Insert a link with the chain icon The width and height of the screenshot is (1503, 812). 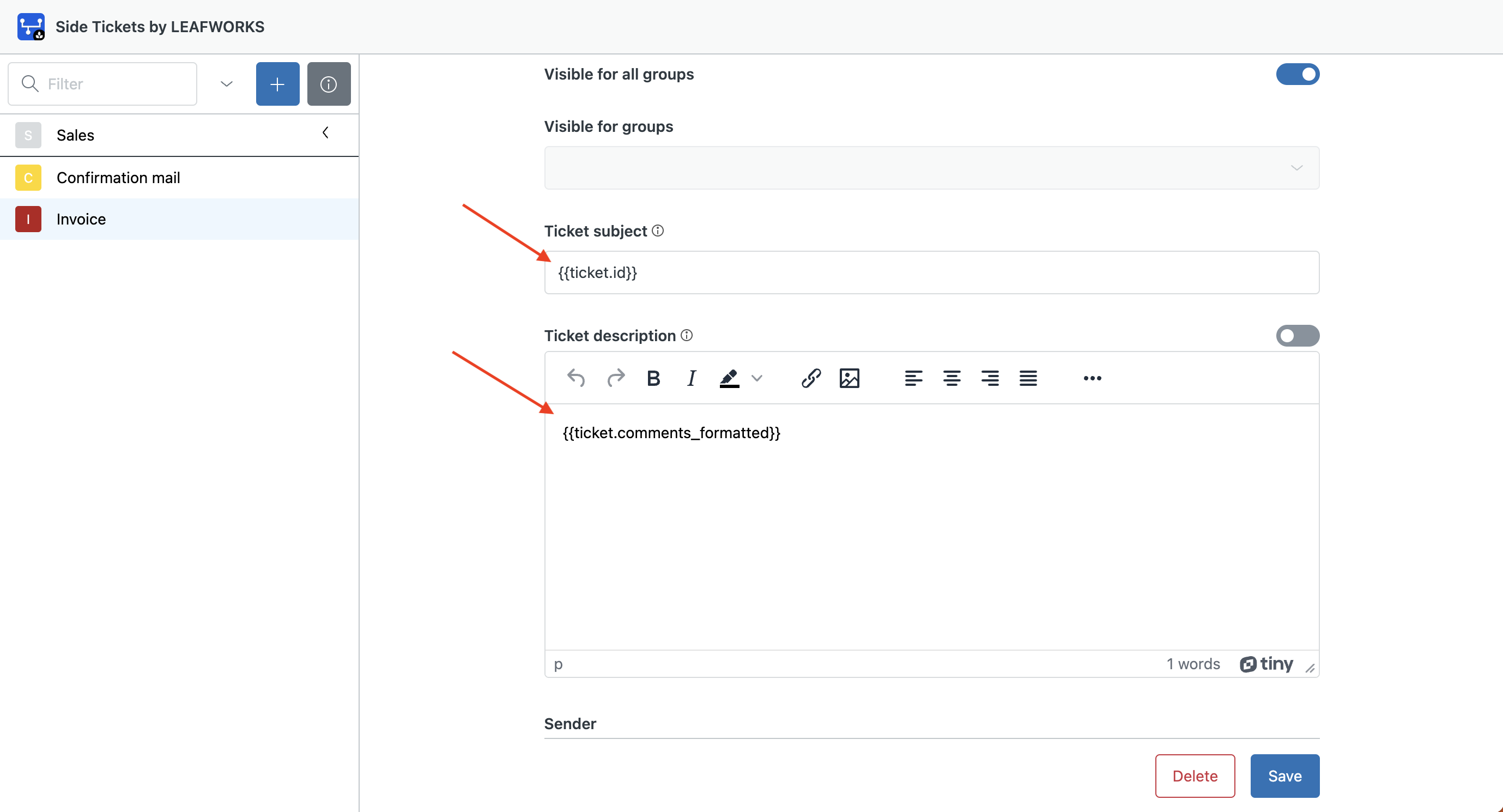click(811, 378)
